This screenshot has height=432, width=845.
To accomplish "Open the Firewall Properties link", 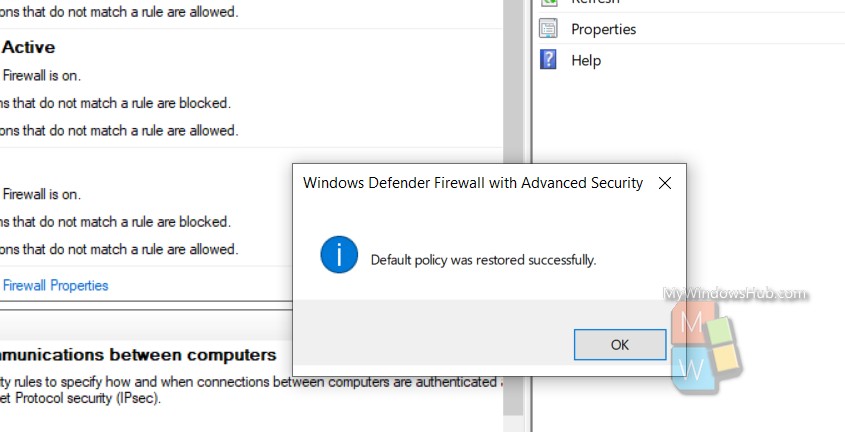I will (x=56, y=285).
